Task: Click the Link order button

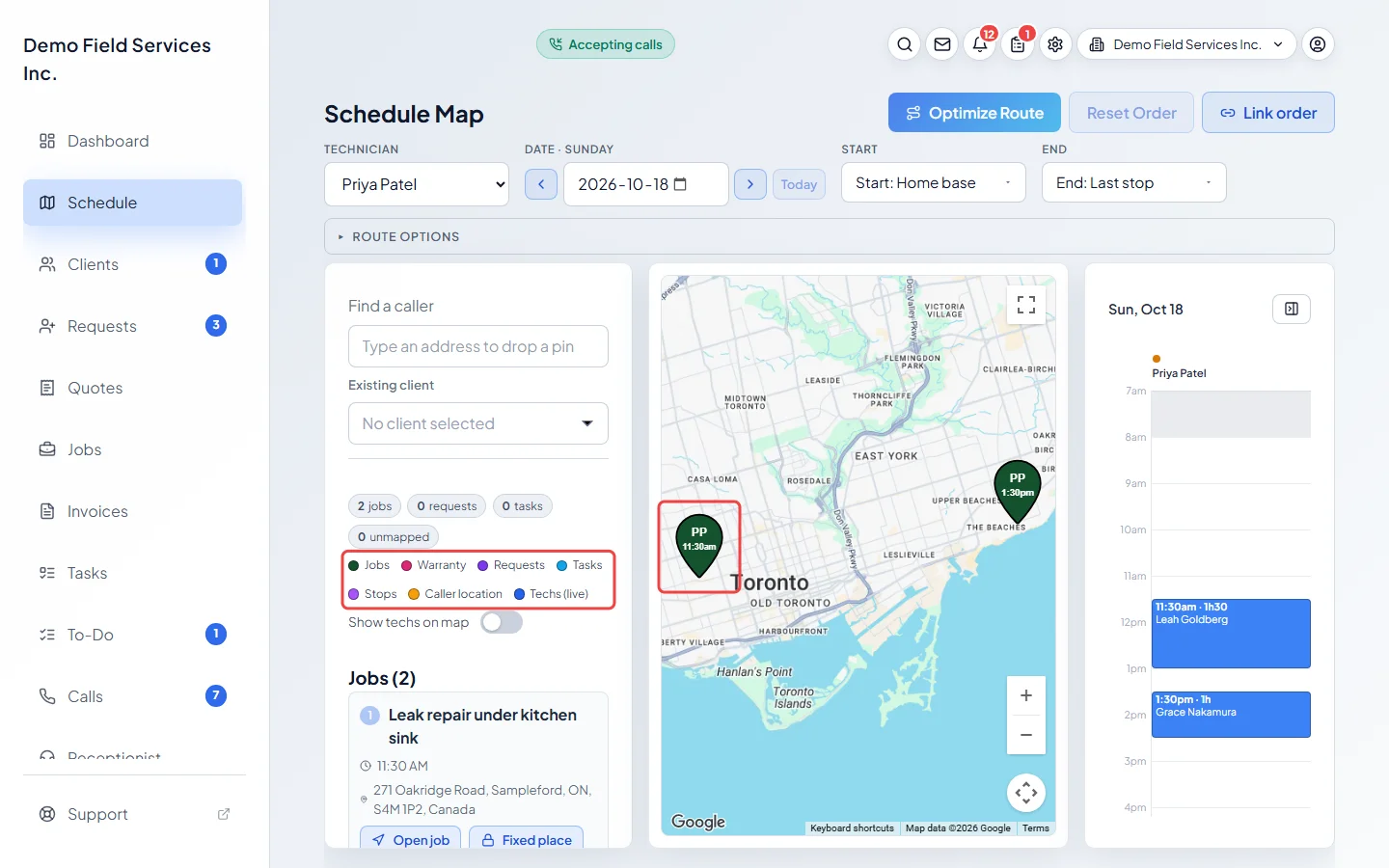Action: (x=1268, y=113)
